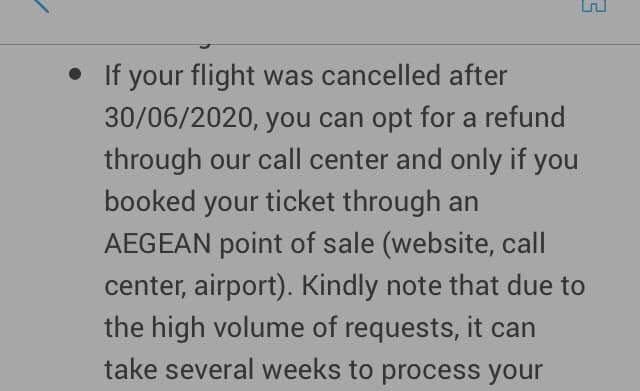The height and width of the screenshot is (391, 640).
Task: Tap 'If your flight was cancelled after' line
Action: click(x=306, y=76)
